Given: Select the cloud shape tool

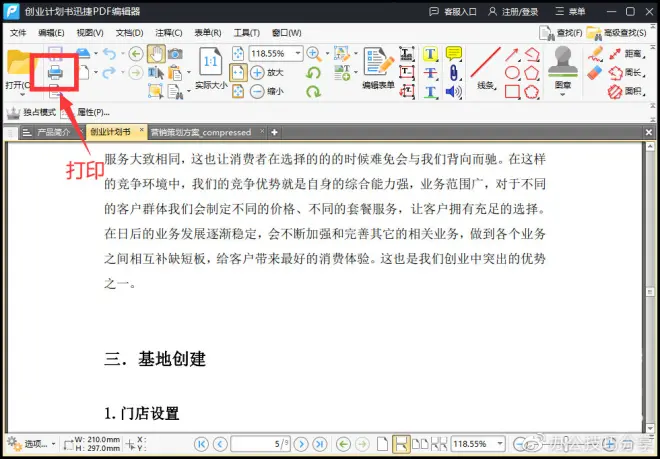Looking at the screenshot, I should [x=532, y=91].
